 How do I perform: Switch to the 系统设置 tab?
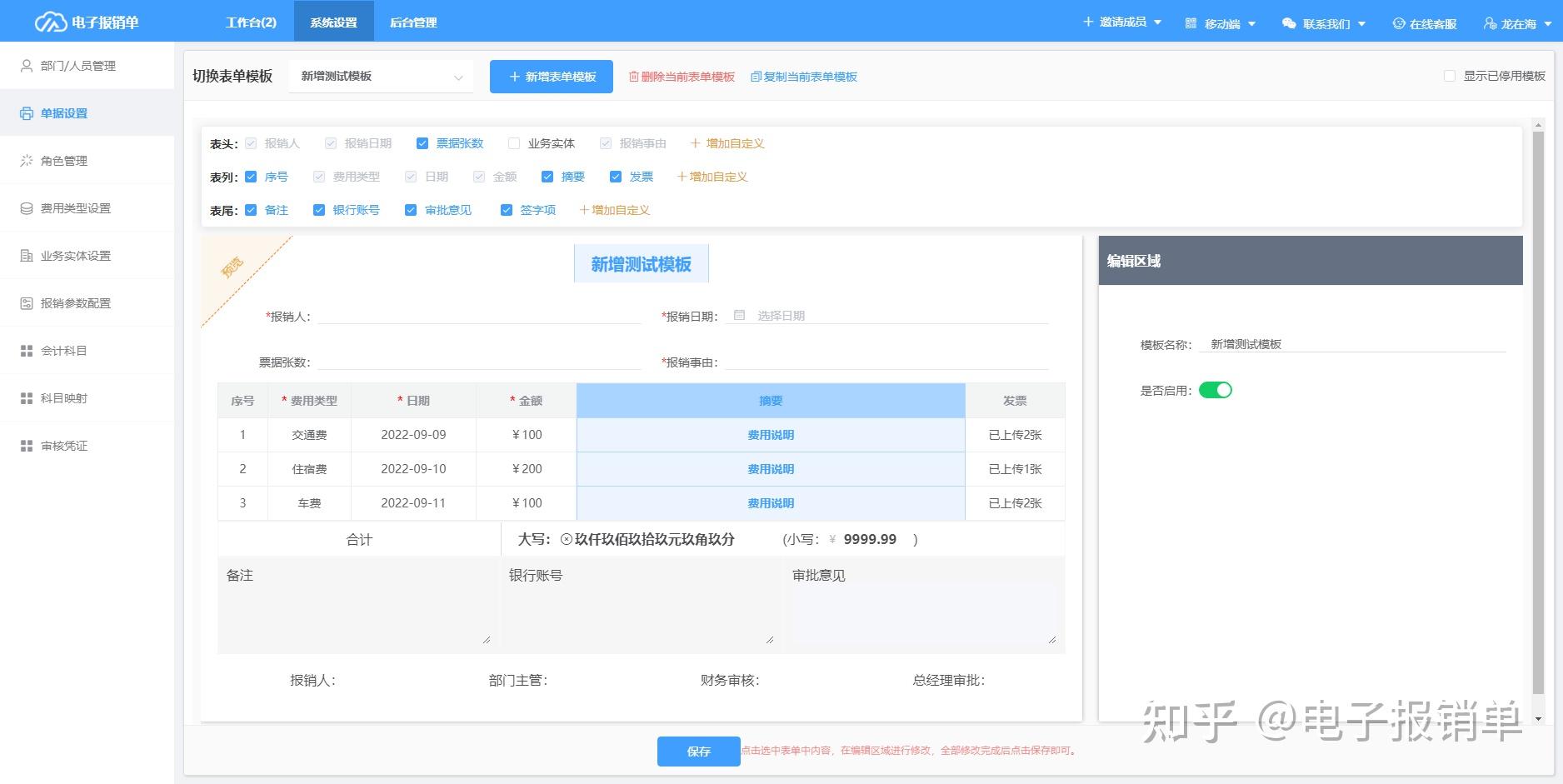pos(333,22)
